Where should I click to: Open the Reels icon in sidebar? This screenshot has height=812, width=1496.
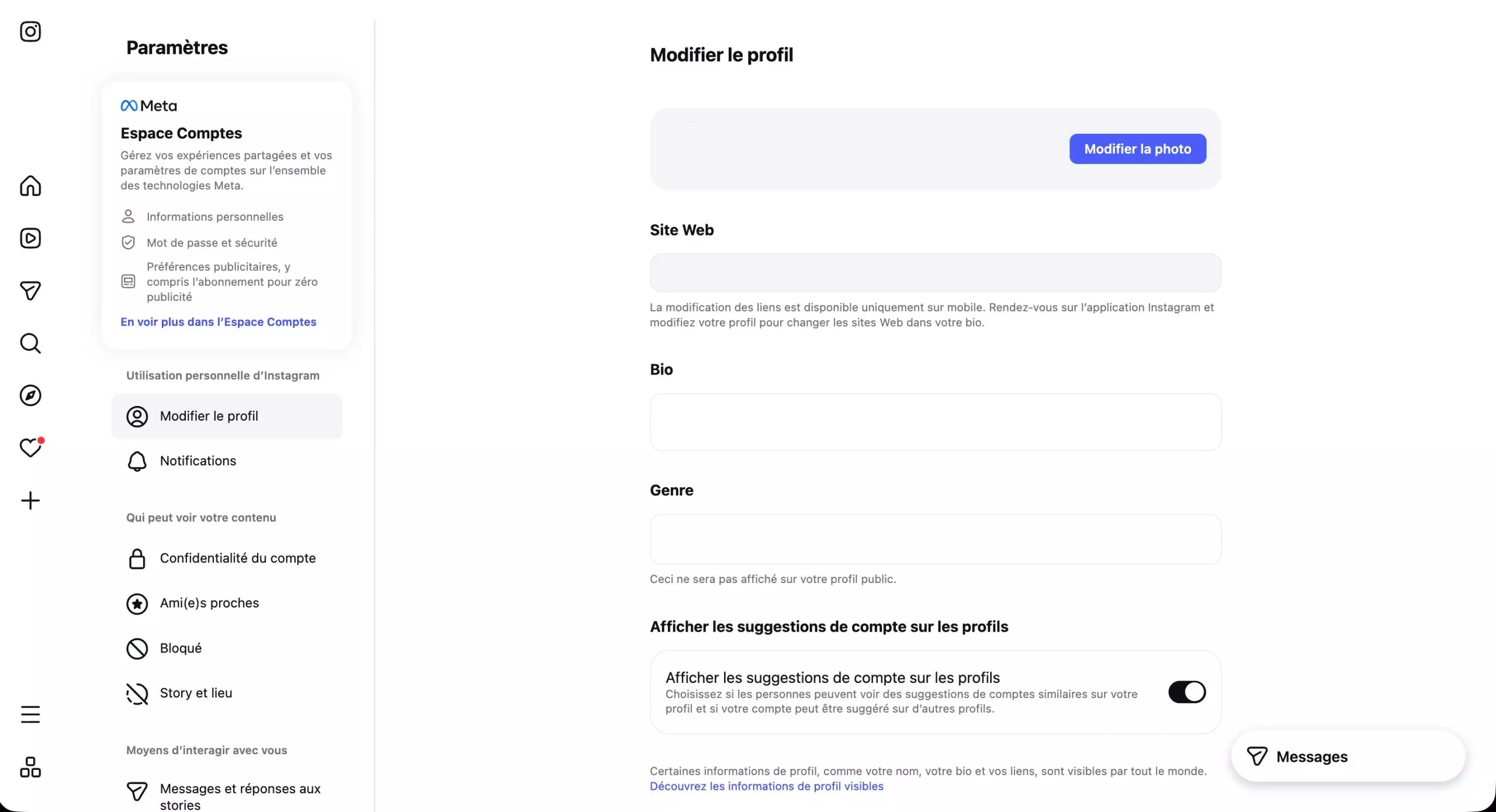tap(30, 238)
